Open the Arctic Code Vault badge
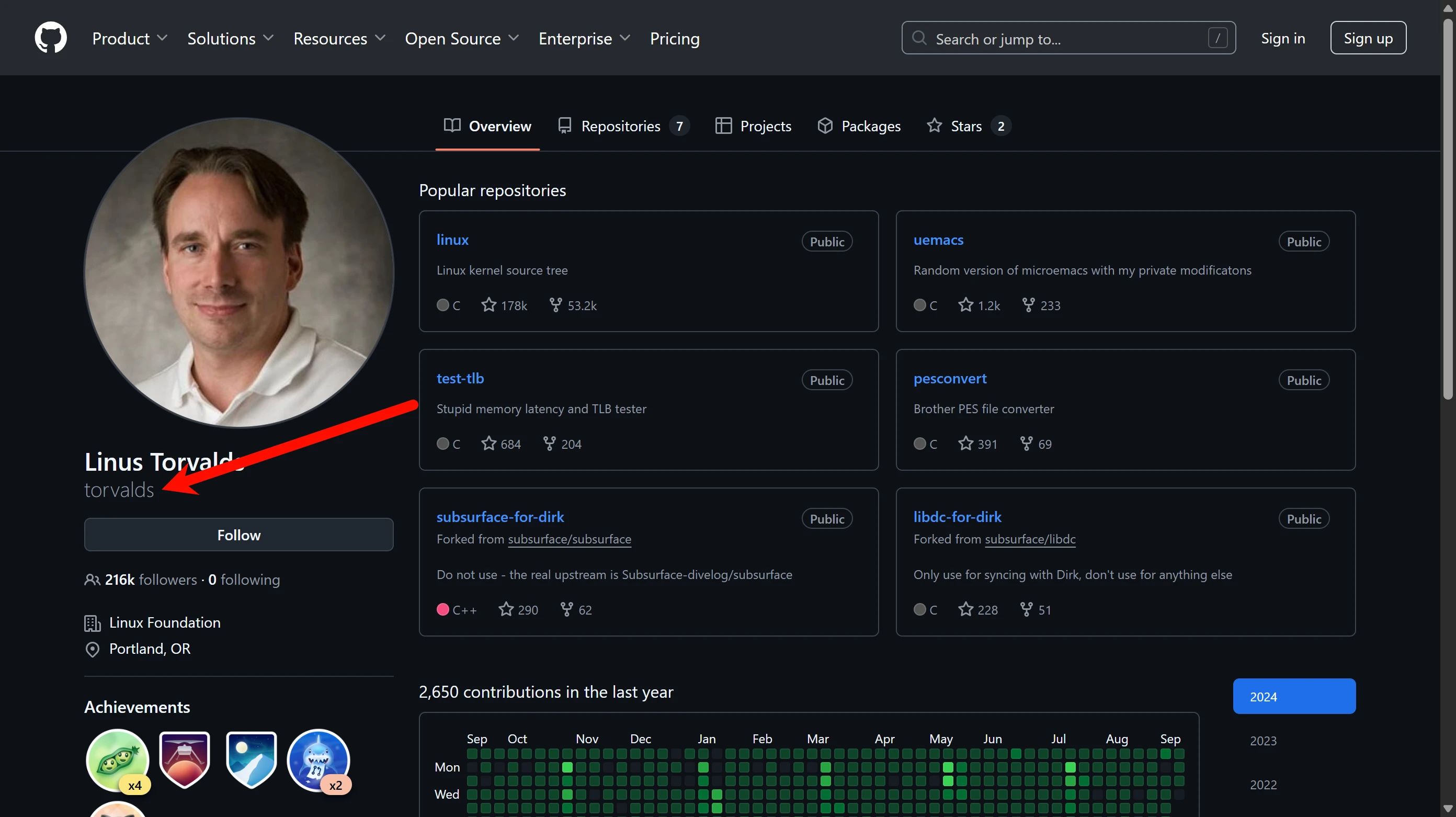The width and height of the screenshot is (1456, 817). coord(251,760)
